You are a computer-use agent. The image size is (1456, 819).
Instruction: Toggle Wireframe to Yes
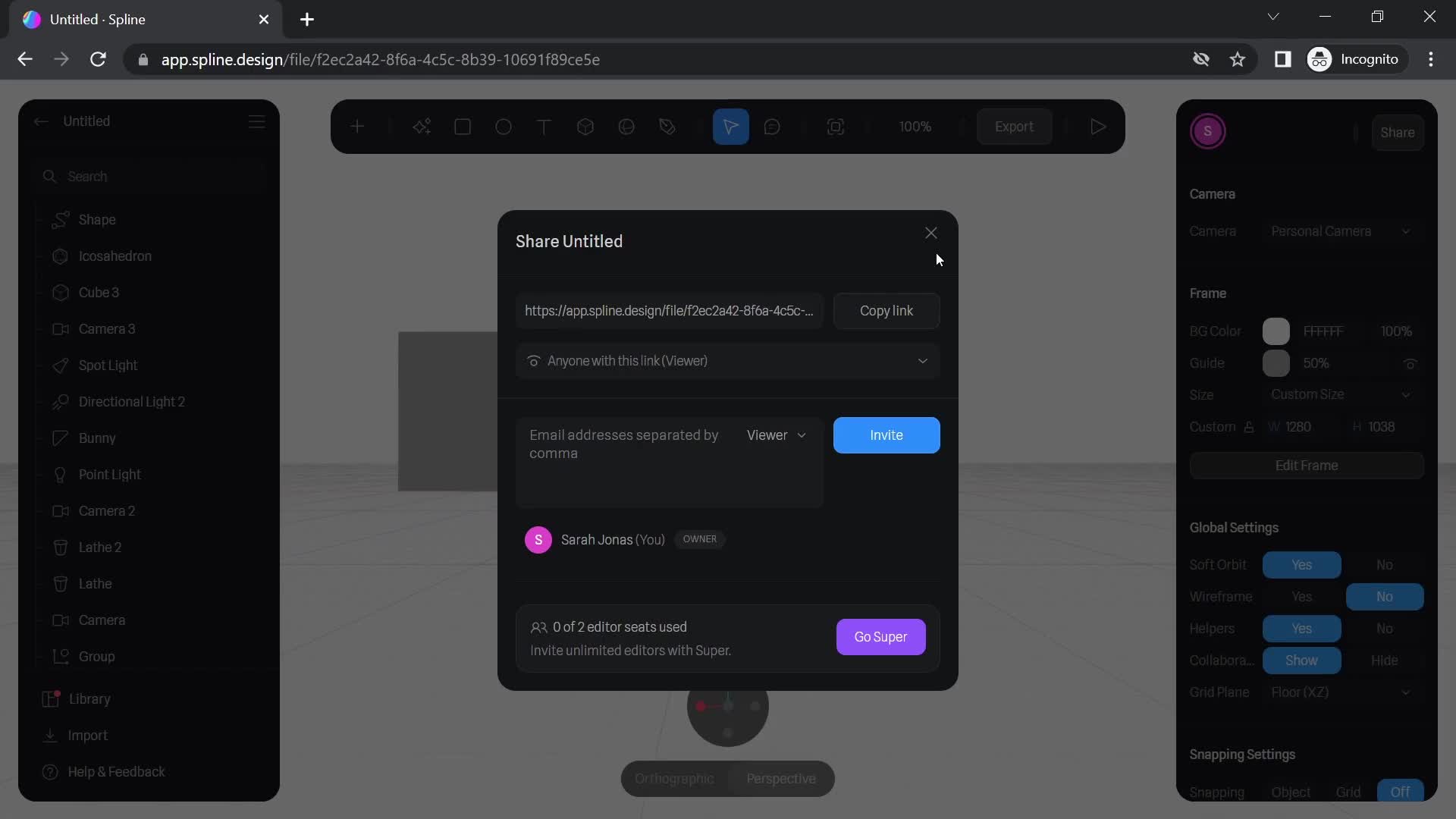click(1302, 596)
